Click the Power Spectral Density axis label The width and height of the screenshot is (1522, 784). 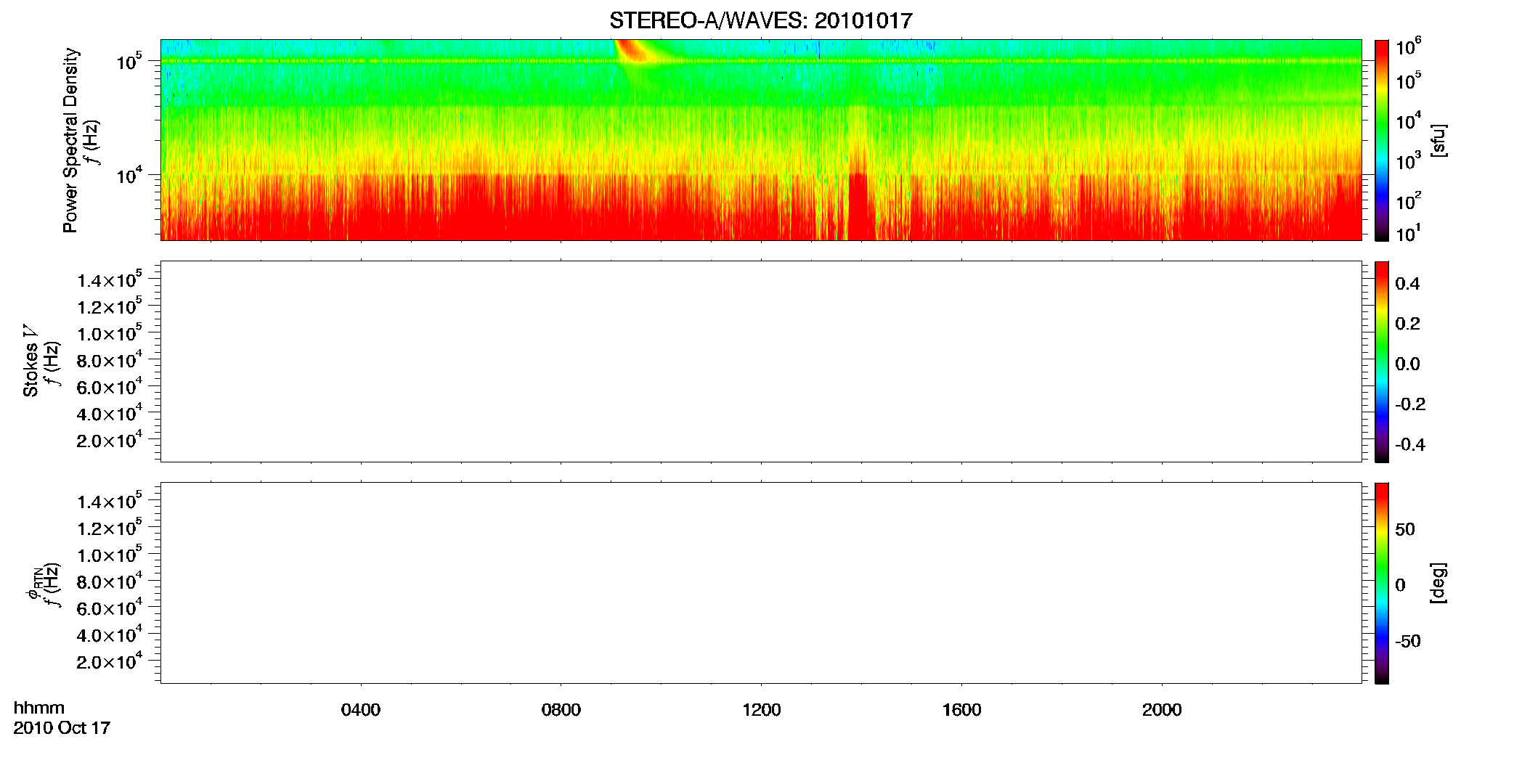[x=70, y=140]
